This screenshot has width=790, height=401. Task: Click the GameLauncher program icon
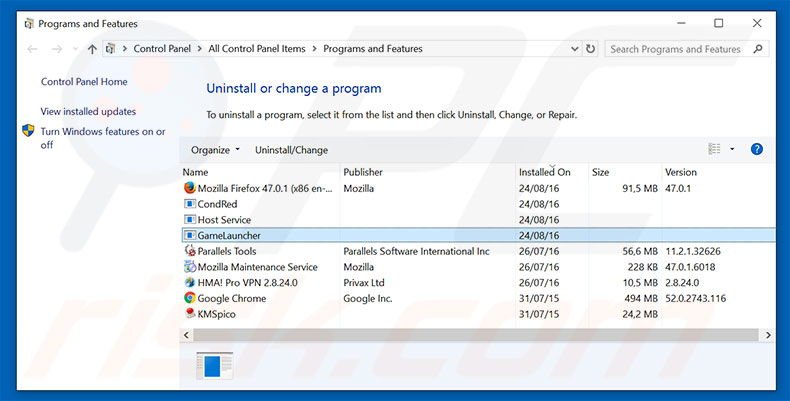(x=189, y=235)
